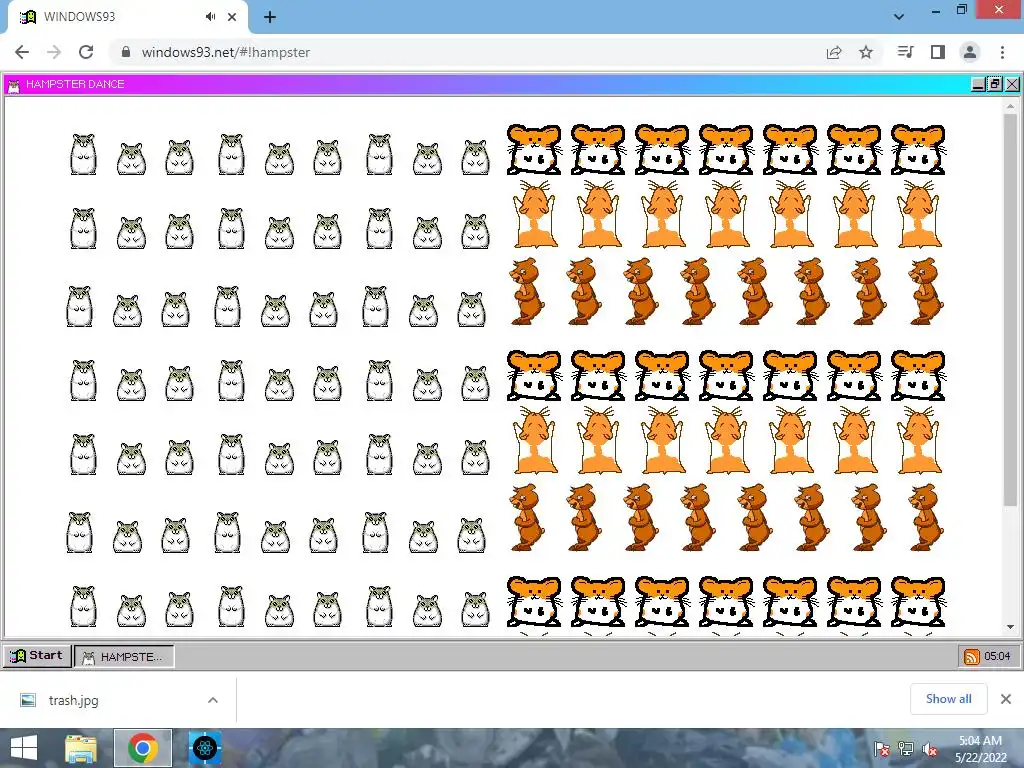Select the WINDOWS93 tab
1024x768 pixels.
(x=127, y=17)
